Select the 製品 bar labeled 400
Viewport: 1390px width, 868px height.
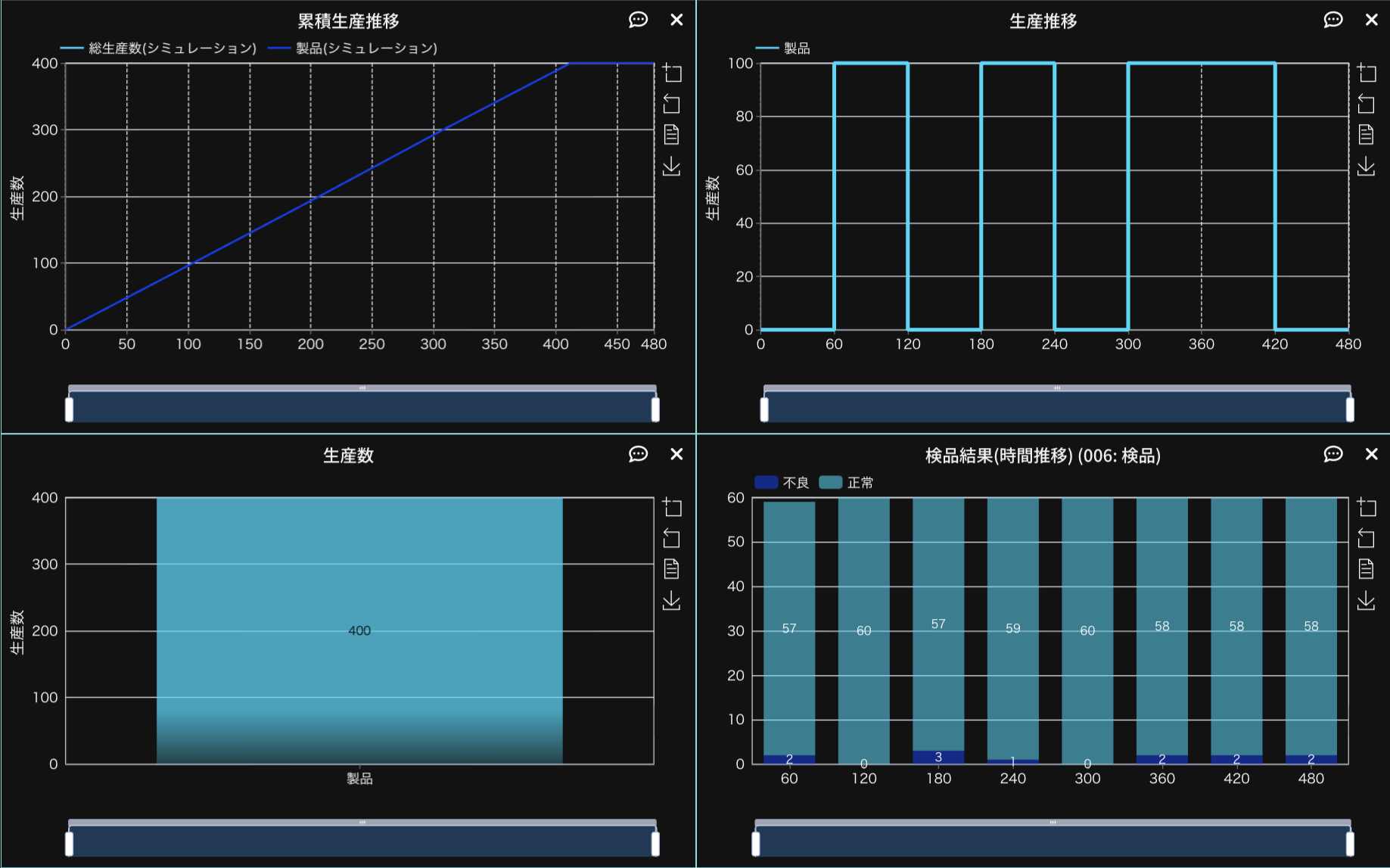tap(359, 630)
